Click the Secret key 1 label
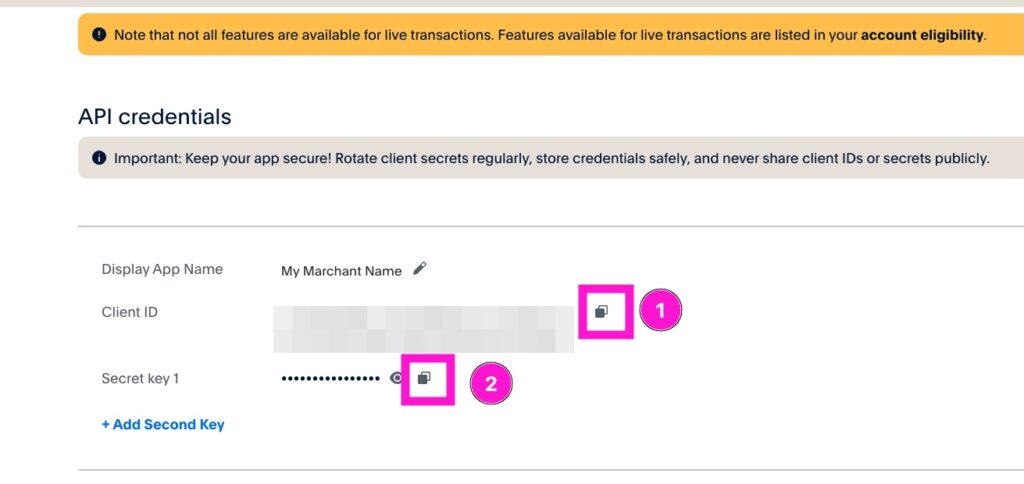Image resolution: width=1024 pixels, height=484 pixels. 140,378
